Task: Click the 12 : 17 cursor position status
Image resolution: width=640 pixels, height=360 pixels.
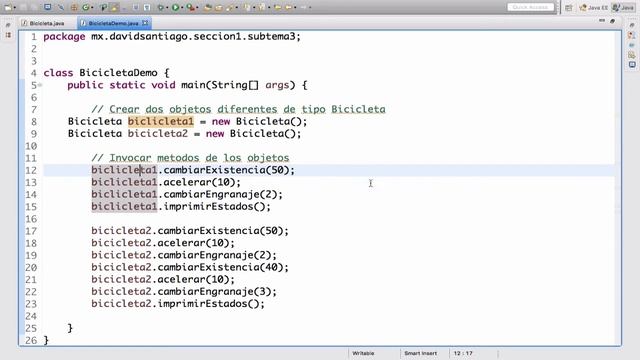Action: (463, 353)
